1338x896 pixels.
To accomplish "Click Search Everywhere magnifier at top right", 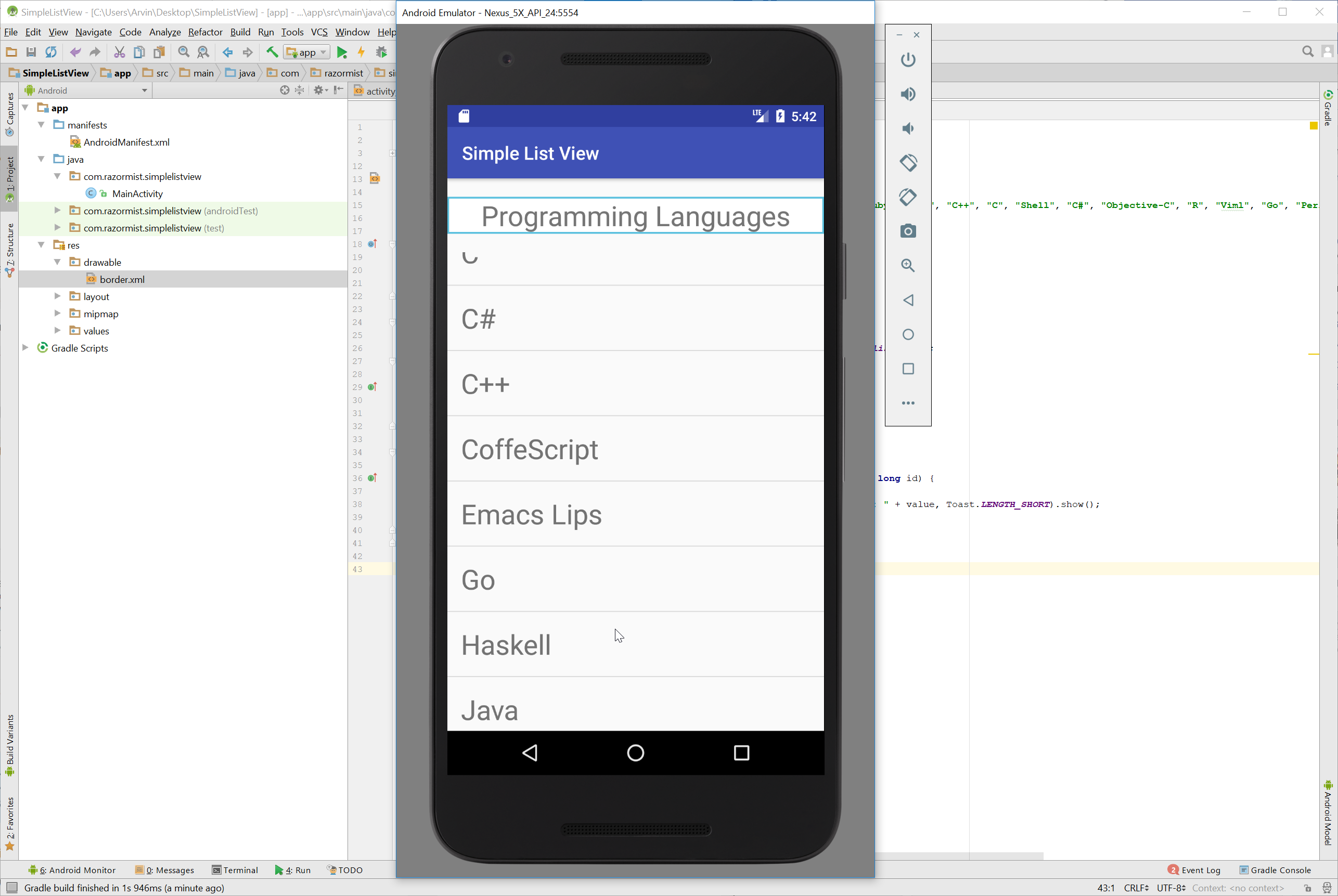I will click(x=1307, y=52).
